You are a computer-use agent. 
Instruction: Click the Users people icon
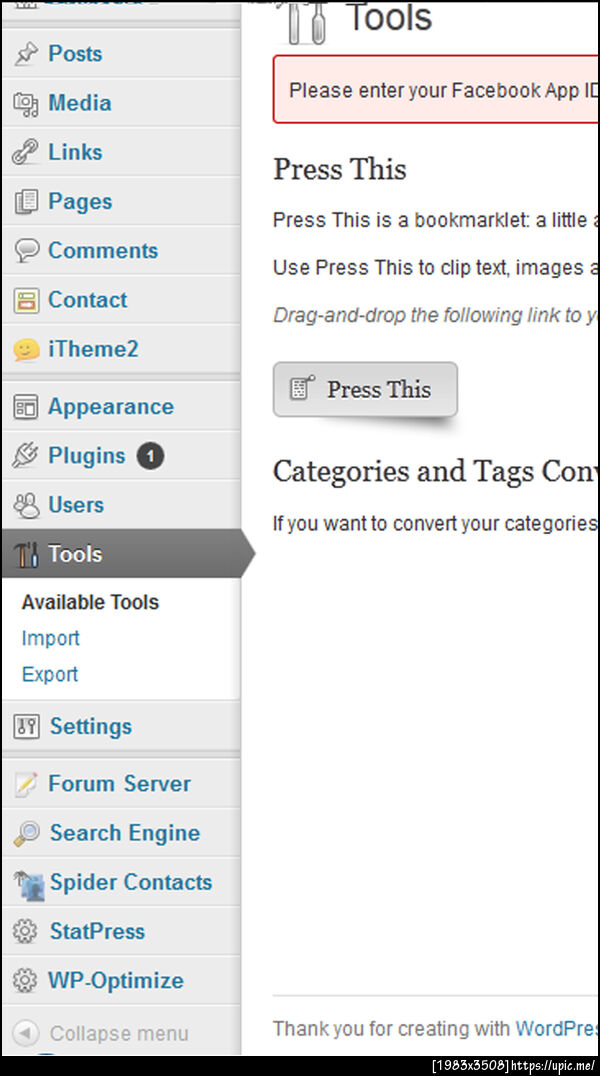[26, 505]
